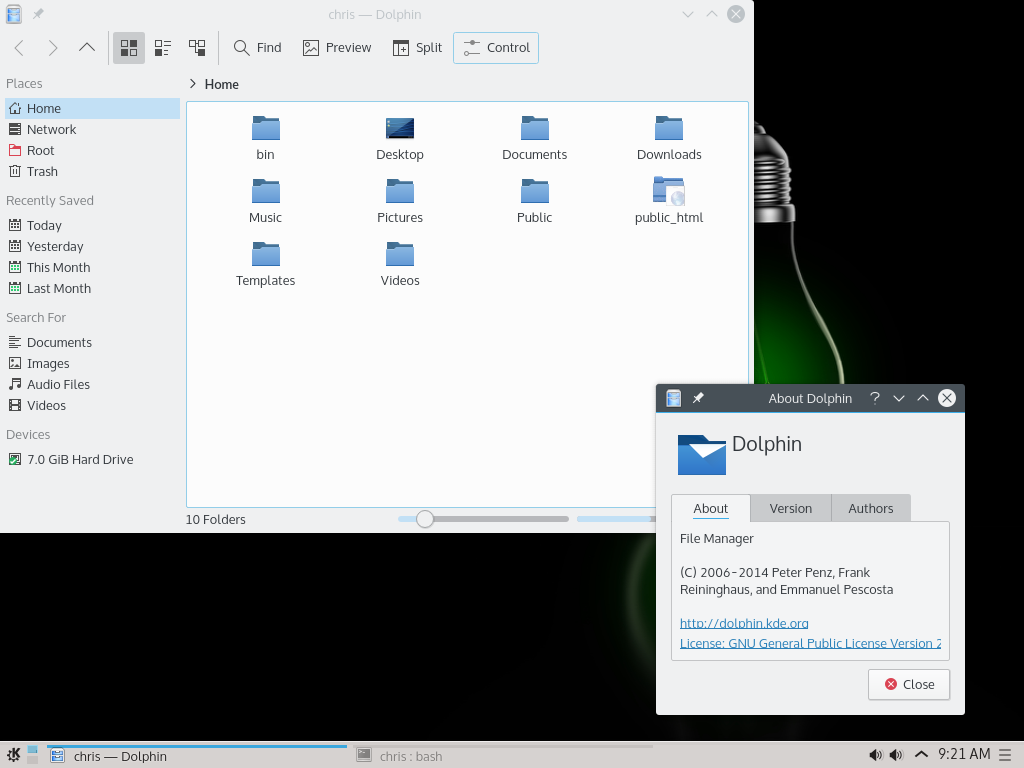Select the bin folder
The image size is (1024, 768).
(x=265, y=138)
